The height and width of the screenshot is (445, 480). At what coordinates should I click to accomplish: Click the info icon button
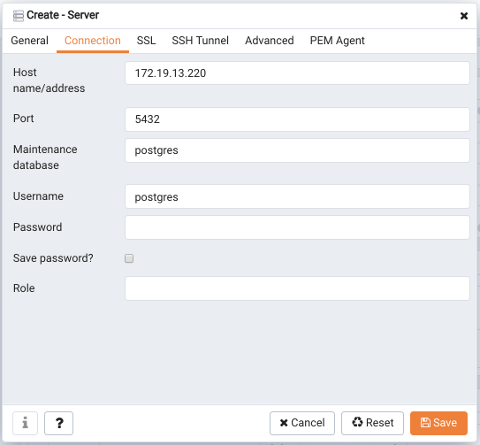tap(25, 423)
